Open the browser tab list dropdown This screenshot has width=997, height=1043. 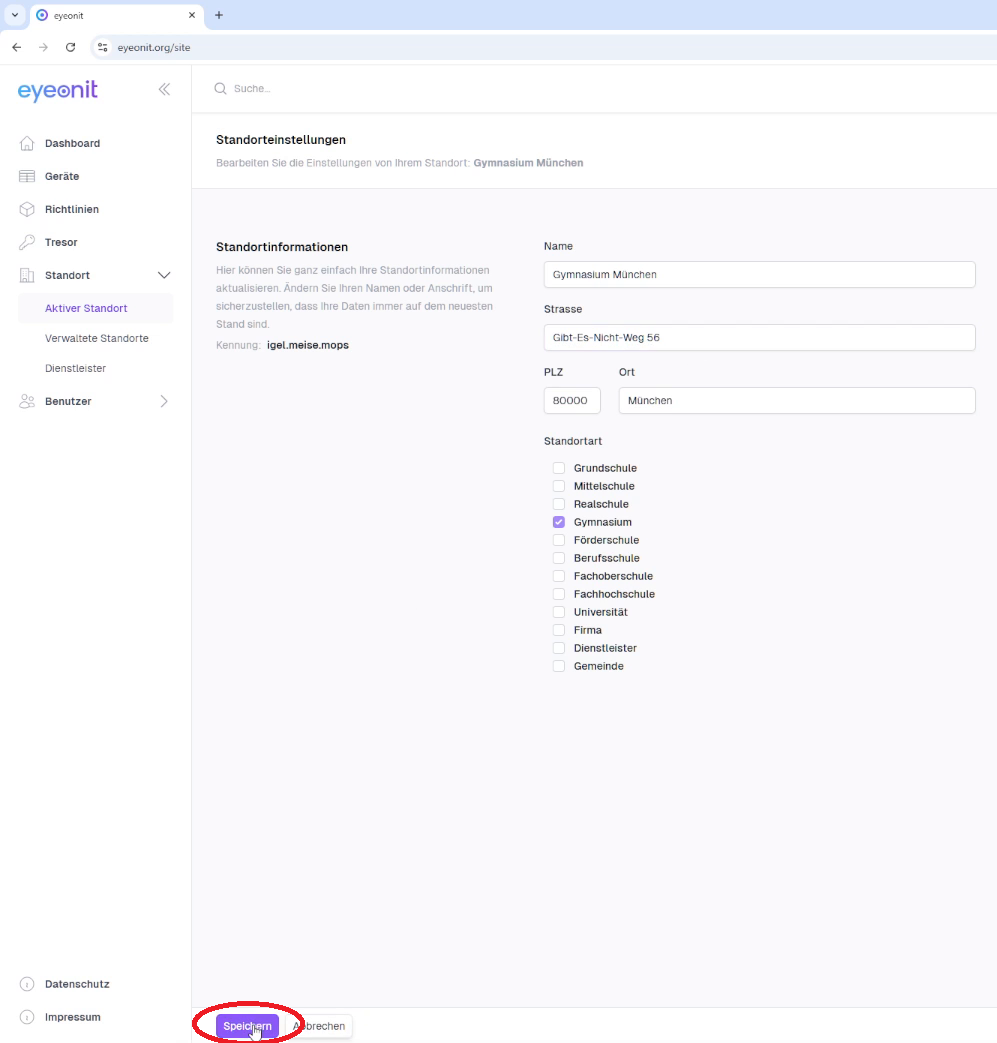click(x=14, y=15)
